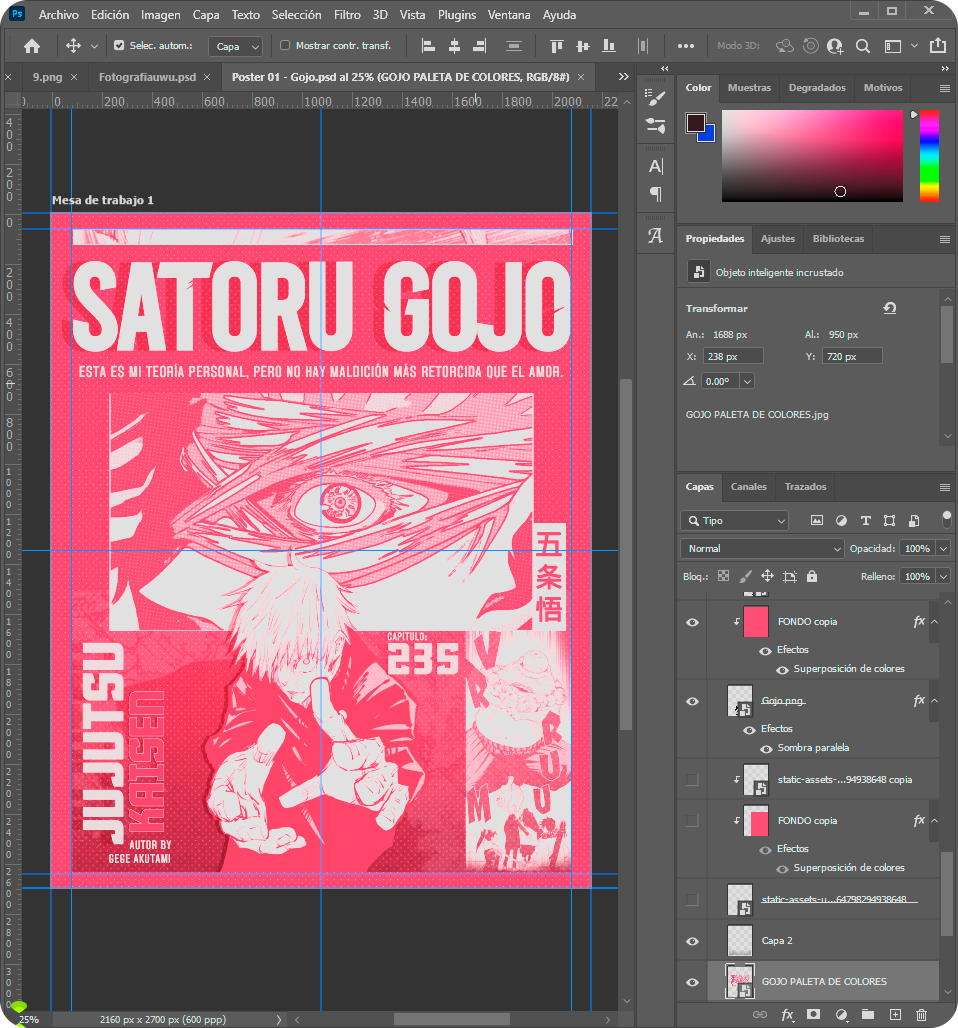Open the search magnifier icon at top
Viewport: 958px width, 1028px height.
862,46
